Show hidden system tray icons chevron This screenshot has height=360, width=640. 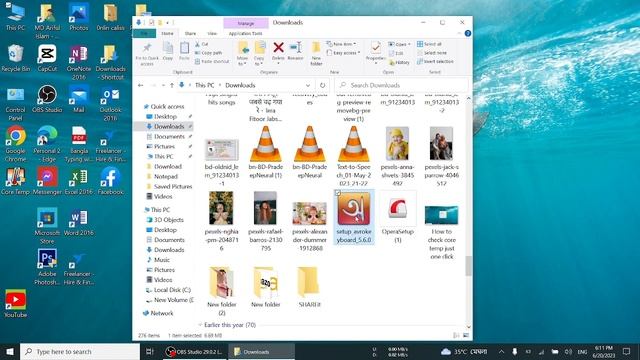(501, 351)
